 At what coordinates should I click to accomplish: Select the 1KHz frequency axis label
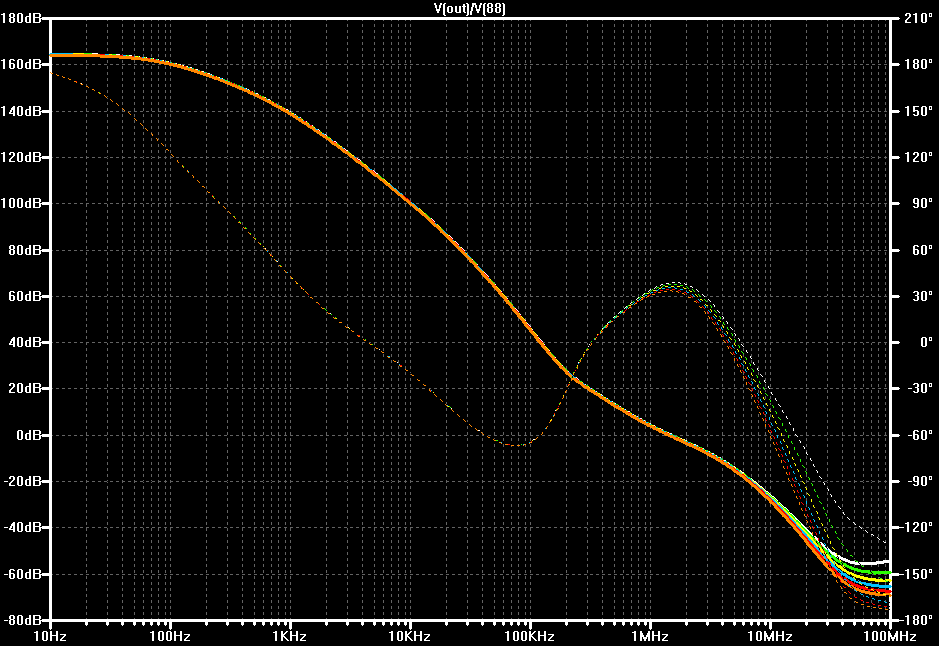point(290,636)
